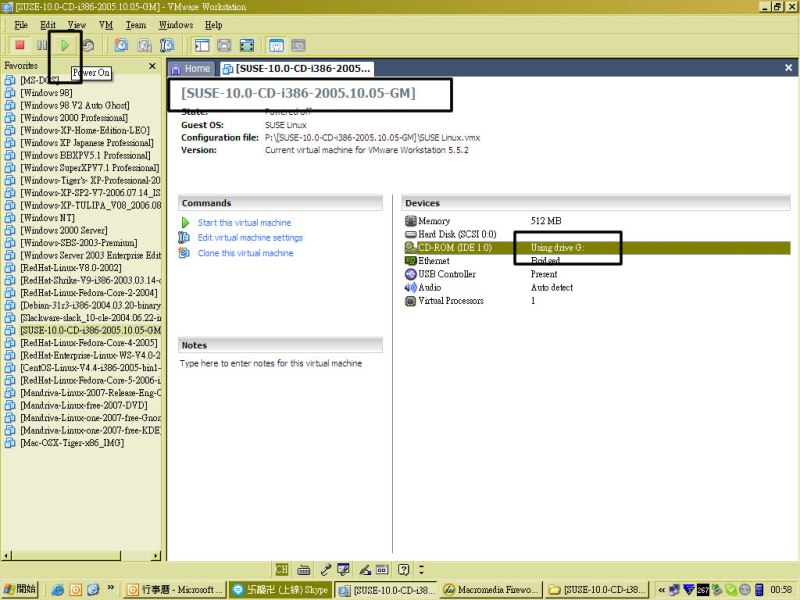Switch to Macromedia Fireworks taskbar button

489,590
